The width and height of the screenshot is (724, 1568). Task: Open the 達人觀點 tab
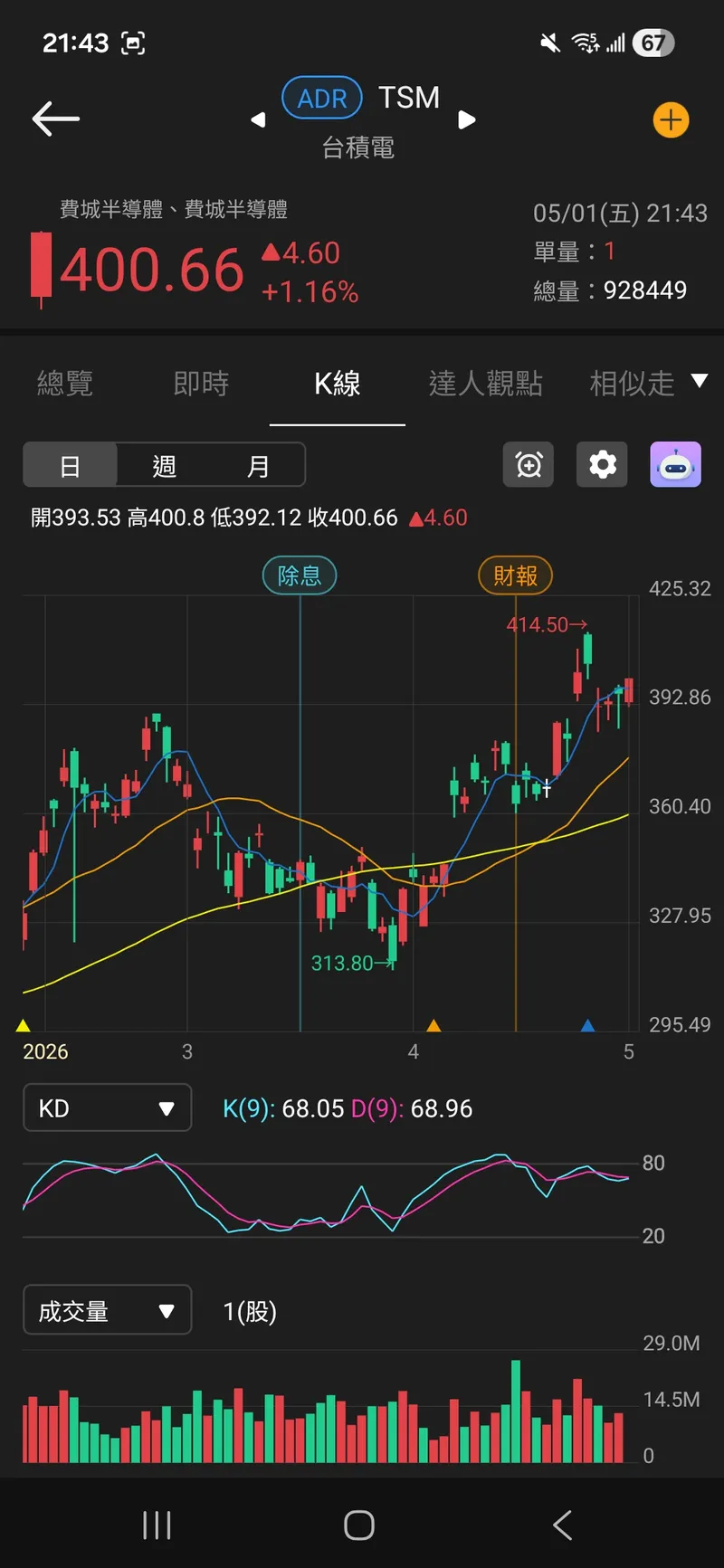pyautogui.click(x=485, y=384)
